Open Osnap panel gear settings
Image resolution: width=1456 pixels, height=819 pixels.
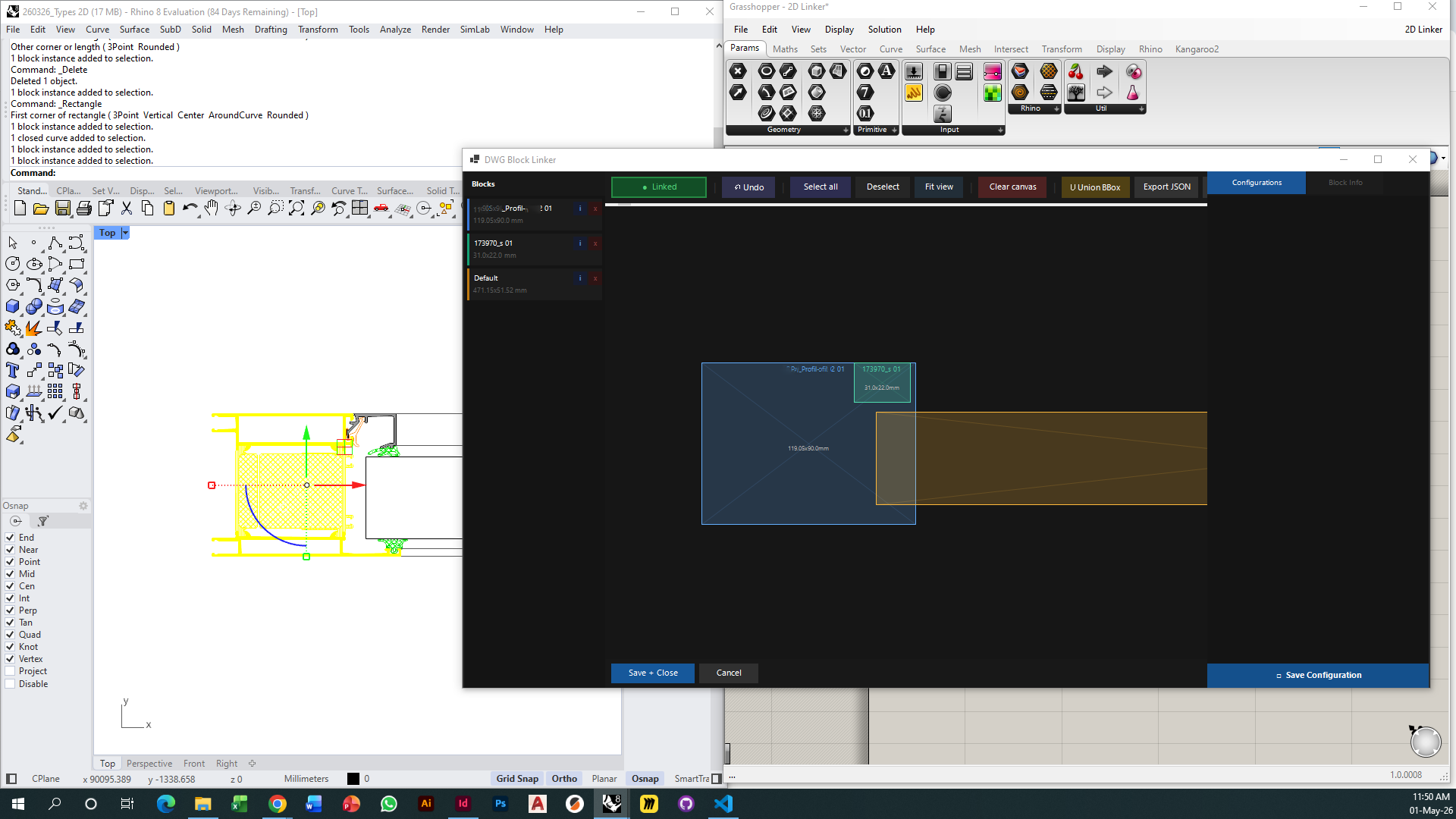coord(83,506)
